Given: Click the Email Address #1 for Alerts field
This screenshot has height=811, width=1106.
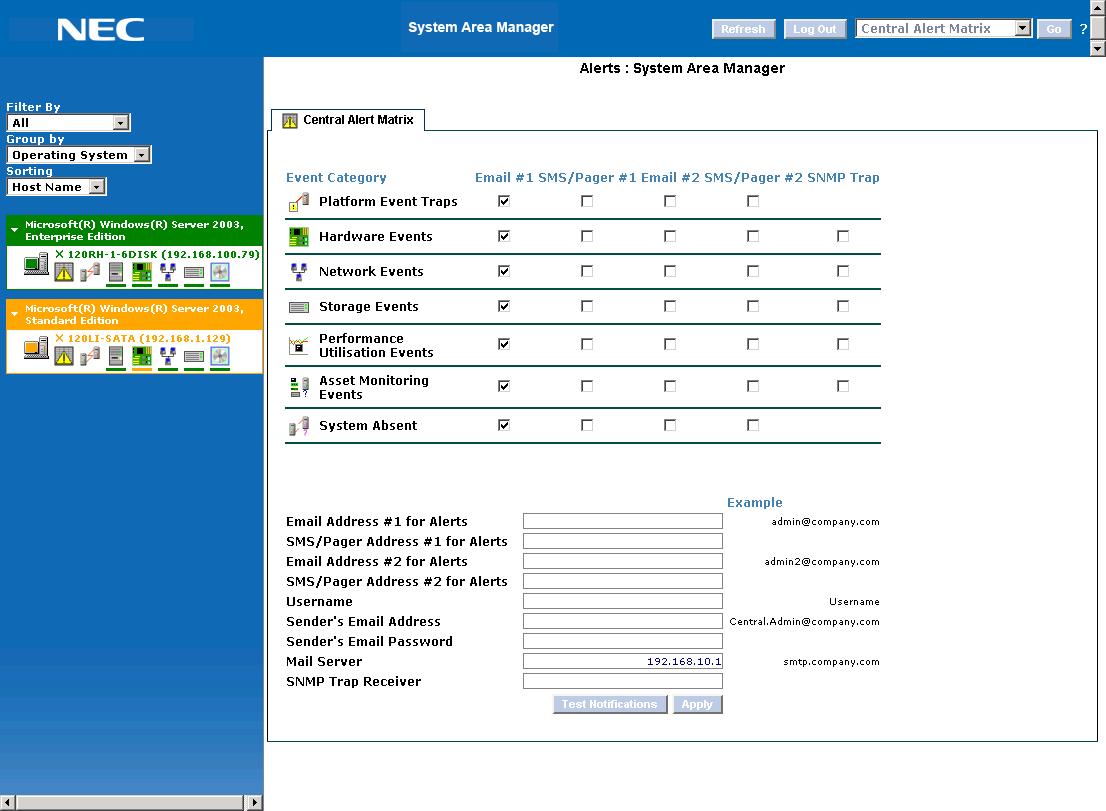Looking at the screenshot, I should [x=623, y=521].
